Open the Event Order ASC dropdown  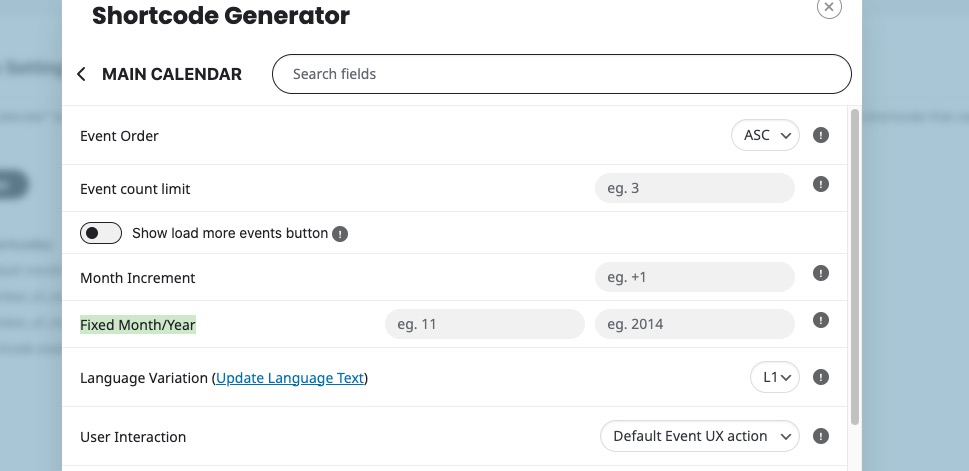(765, 135)
